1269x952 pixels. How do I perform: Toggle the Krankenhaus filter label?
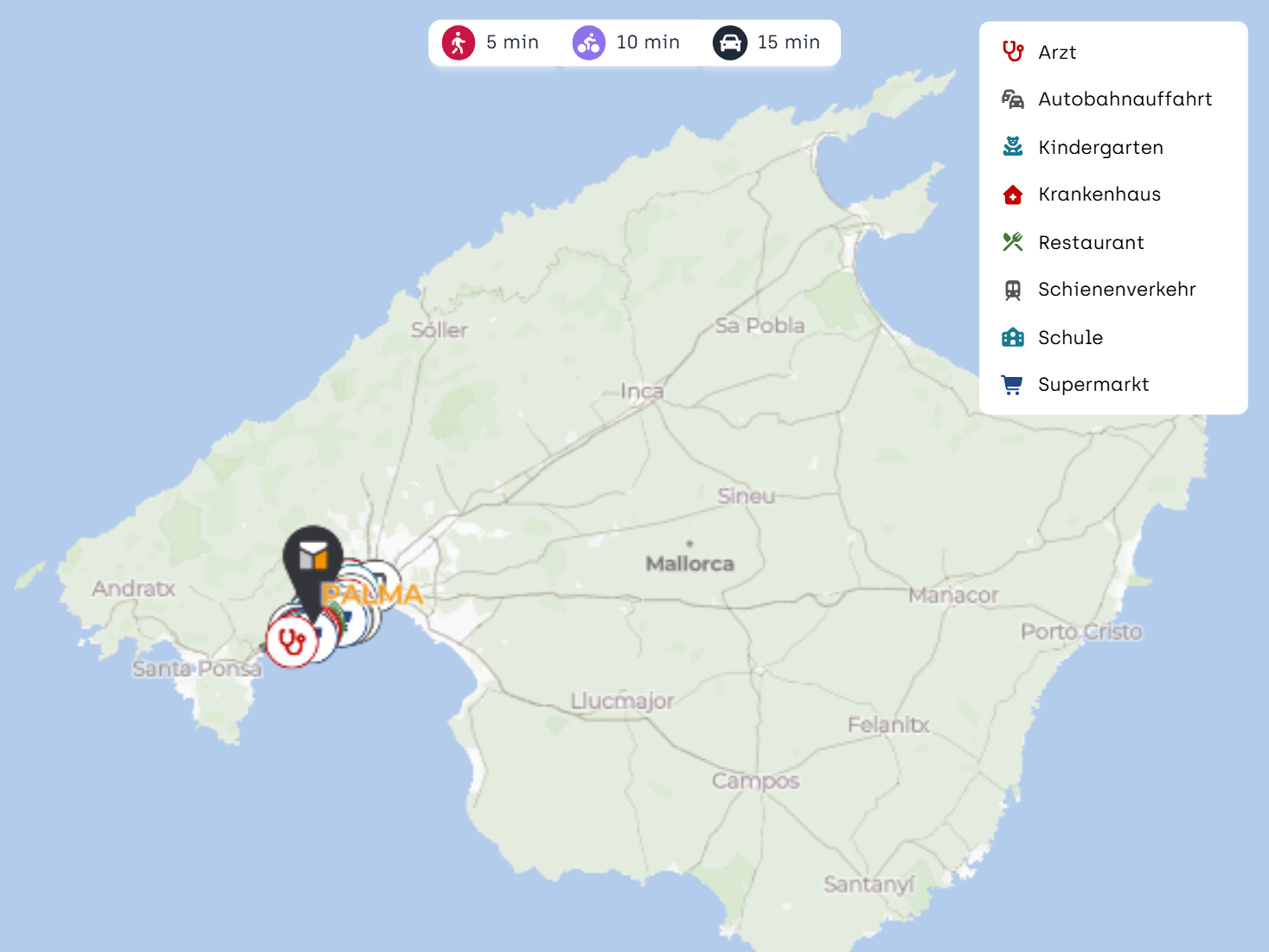tap(1099, 195)
